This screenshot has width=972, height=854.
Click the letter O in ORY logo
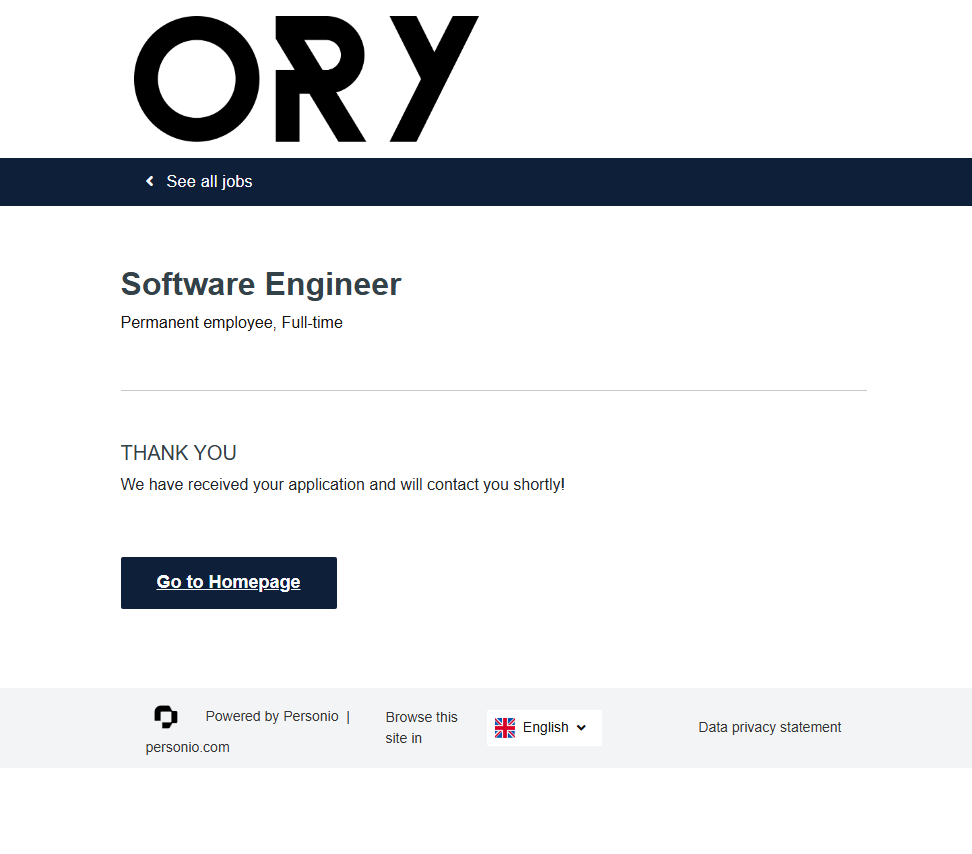coord(197,78)
